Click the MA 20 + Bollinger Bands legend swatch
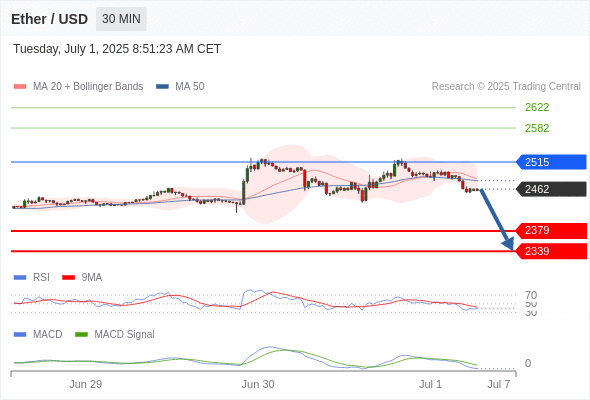The width and height of the screenshot is (590, 400). click(20, 87)
